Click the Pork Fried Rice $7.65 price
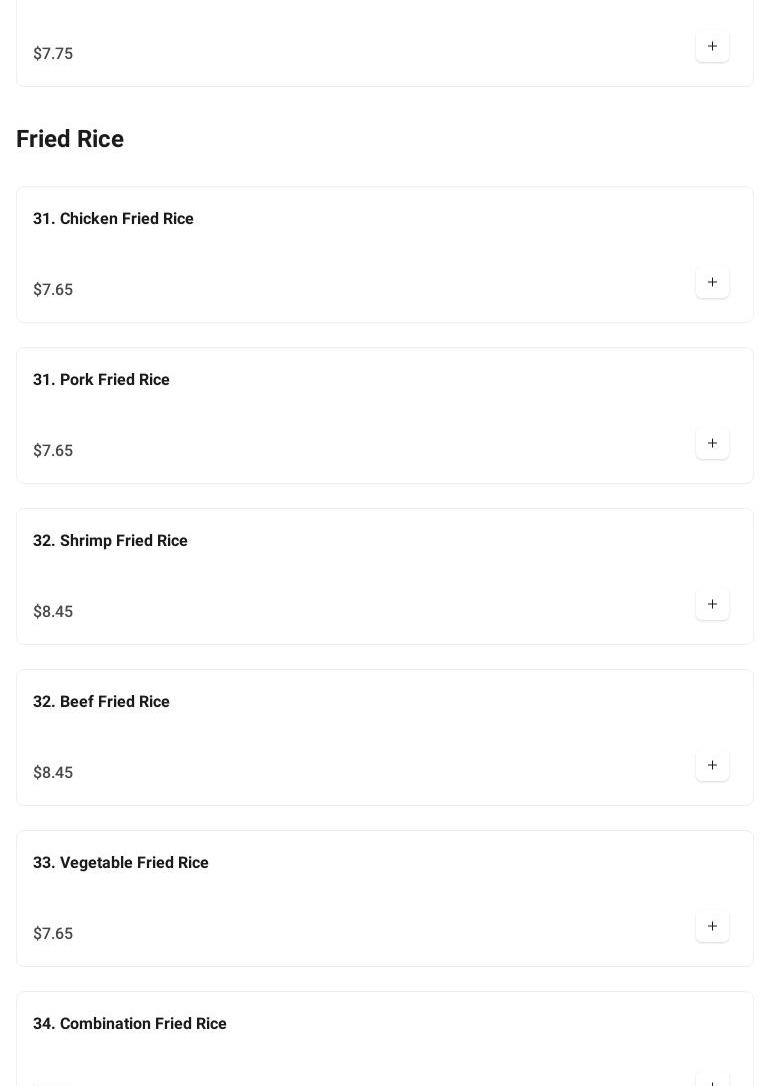 [x=53, y=451]
